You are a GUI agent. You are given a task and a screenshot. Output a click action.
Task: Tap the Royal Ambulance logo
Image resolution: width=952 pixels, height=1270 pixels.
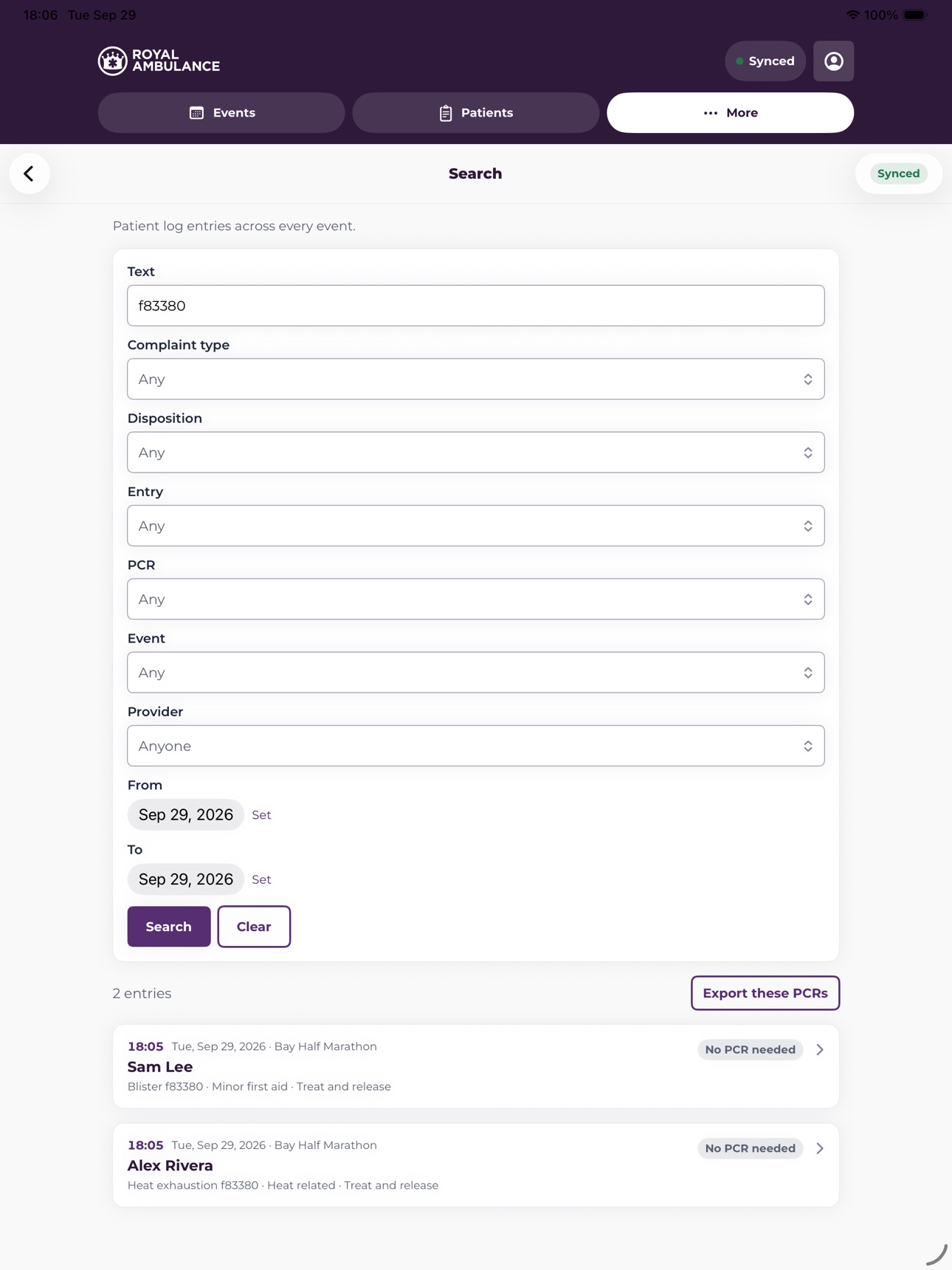click(159, 61)
